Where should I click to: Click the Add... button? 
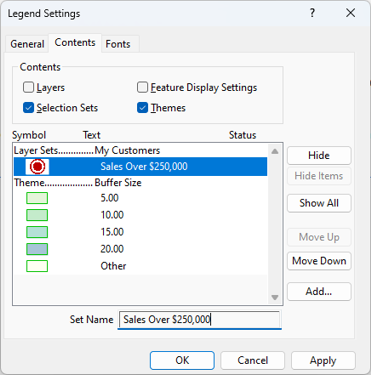coord(319,292)
